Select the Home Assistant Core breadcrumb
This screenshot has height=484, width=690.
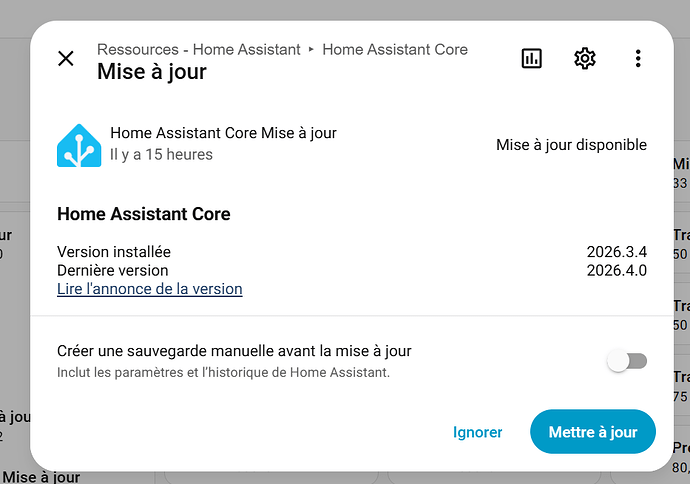[x=394, y=49]
